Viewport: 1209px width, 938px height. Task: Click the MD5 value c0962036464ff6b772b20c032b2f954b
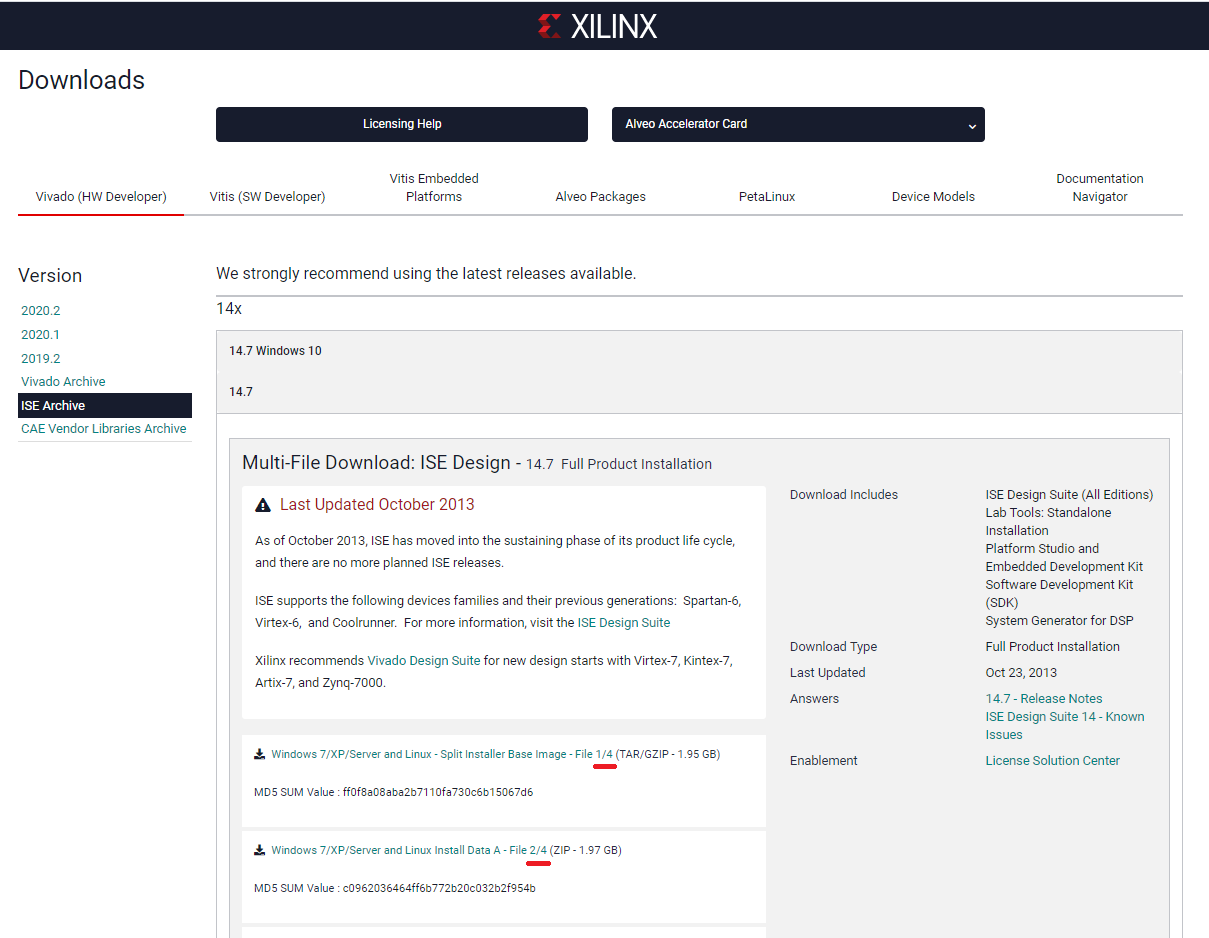(439, 888)
